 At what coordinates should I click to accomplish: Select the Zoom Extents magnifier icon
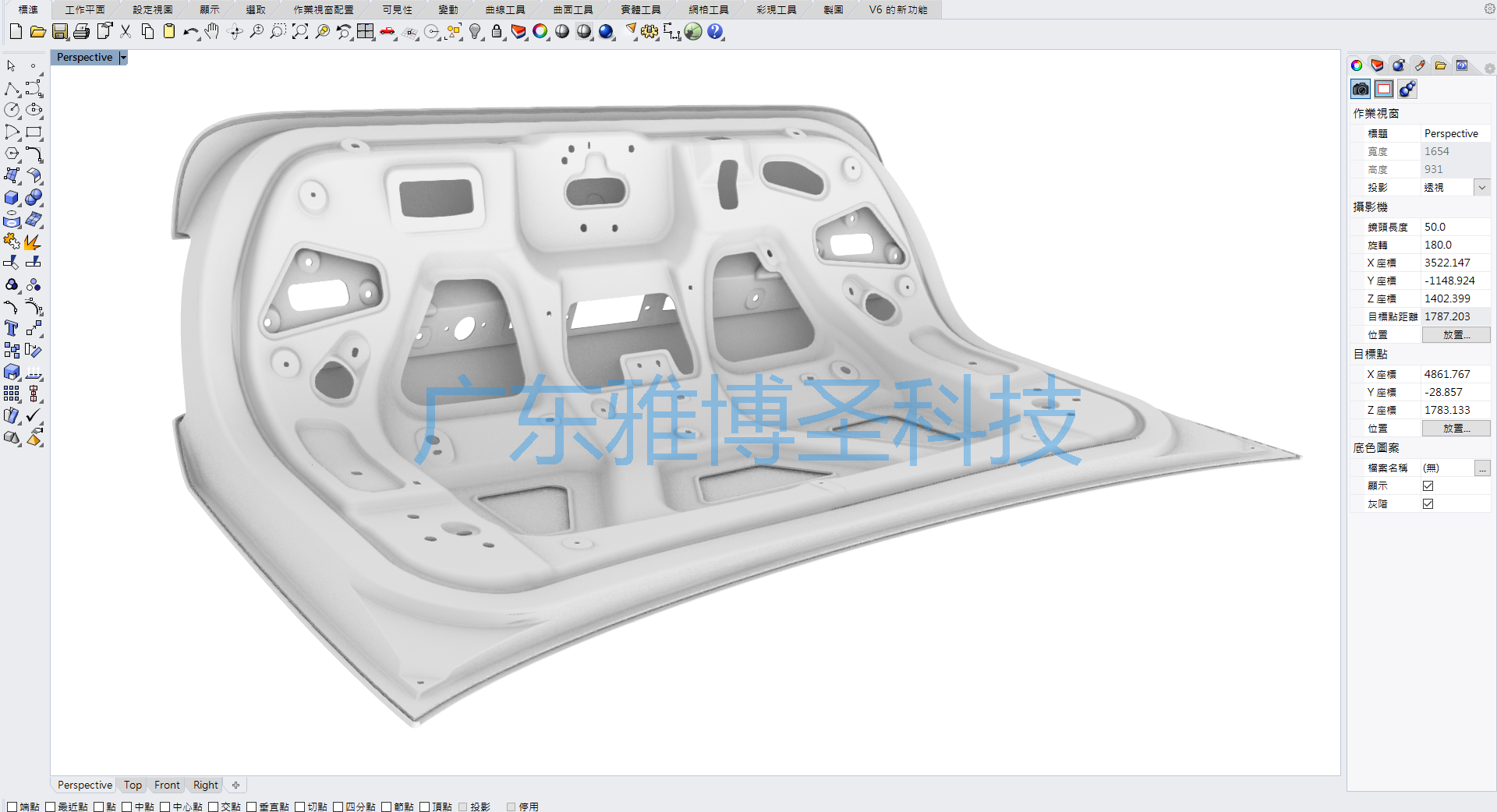(300, 32)
